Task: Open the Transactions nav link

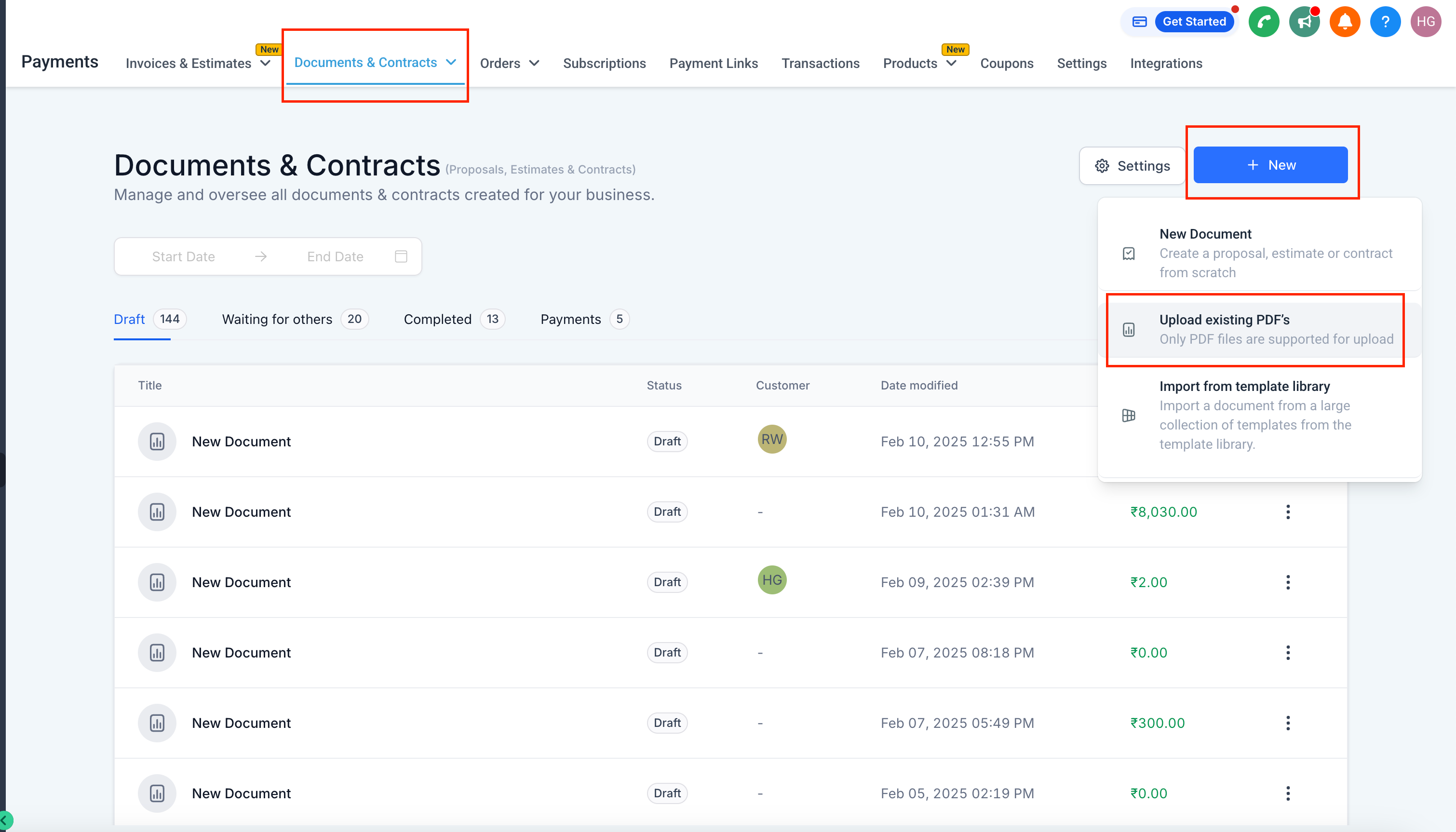Action: click(820, 64)
